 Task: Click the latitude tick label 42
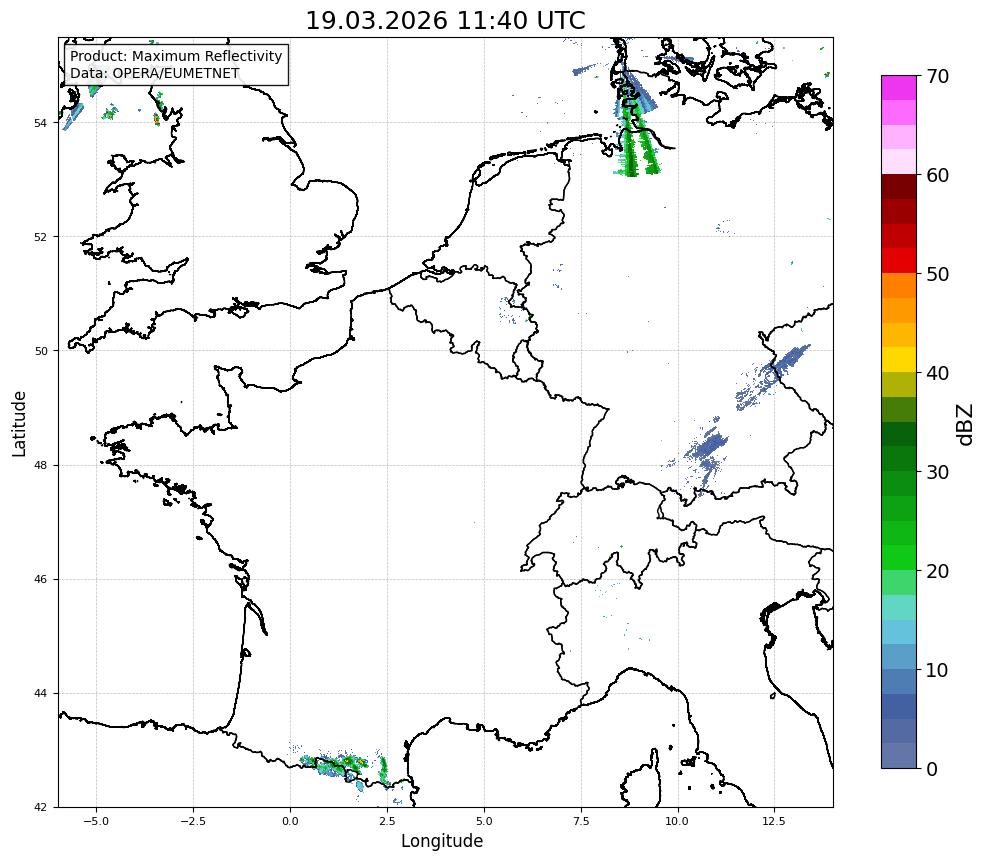click(x=40, y=807)
